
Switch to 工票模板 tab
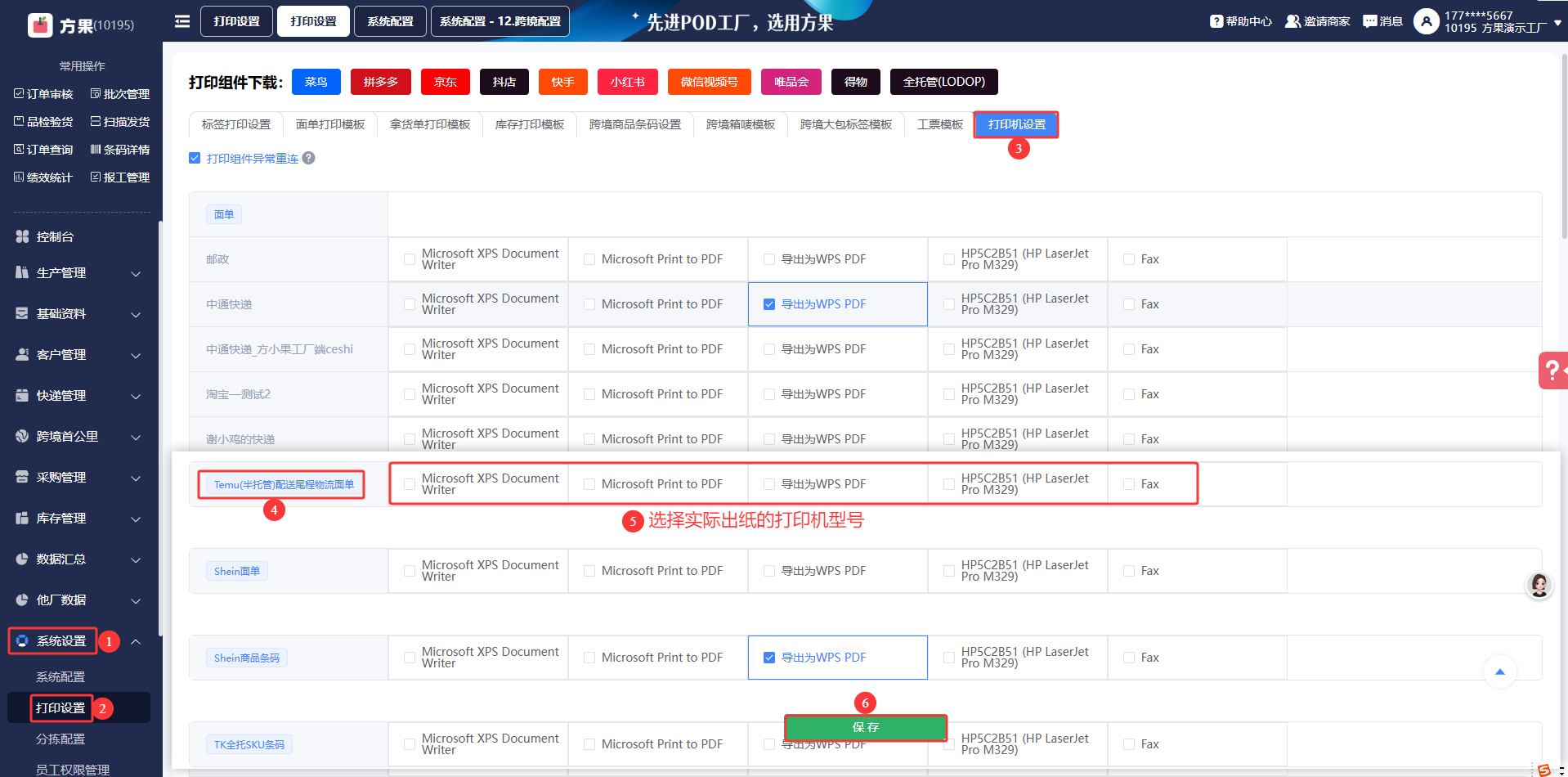click(x=940, y=124)
